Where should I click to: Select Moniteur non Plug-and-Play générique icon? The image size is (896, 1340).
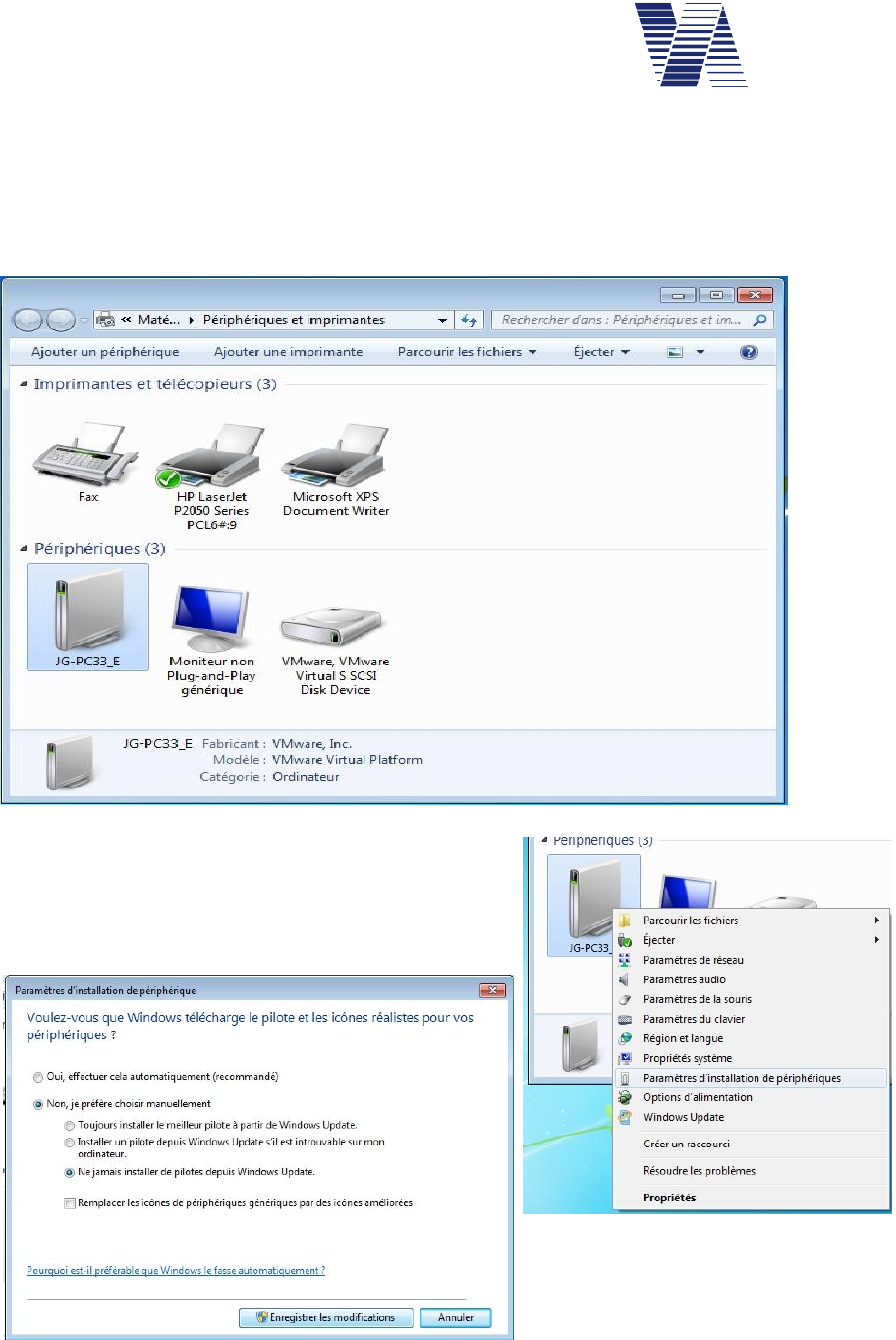(211, 619)
